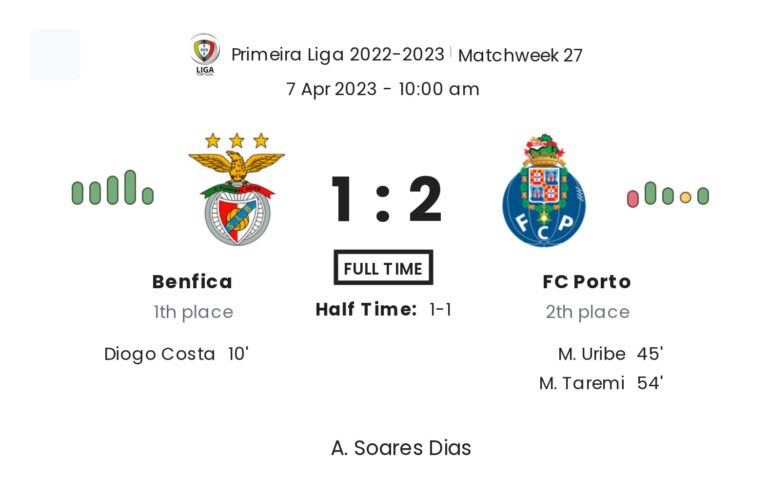Click the Primeira Liga logo icon
768x496 pixels.
(205, 53)
